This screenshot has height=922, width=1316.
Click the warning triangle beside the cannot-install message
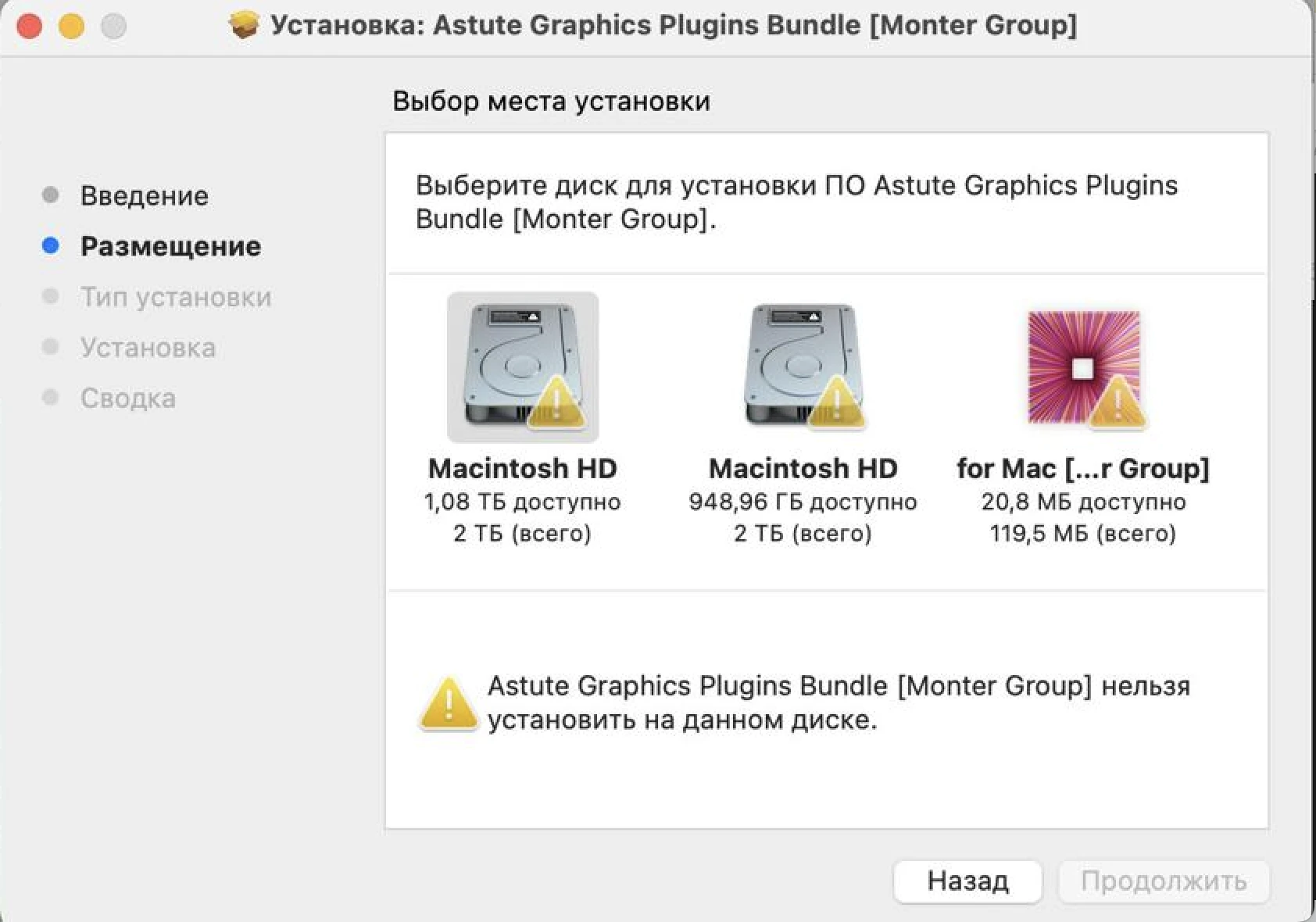coord(448,703)
